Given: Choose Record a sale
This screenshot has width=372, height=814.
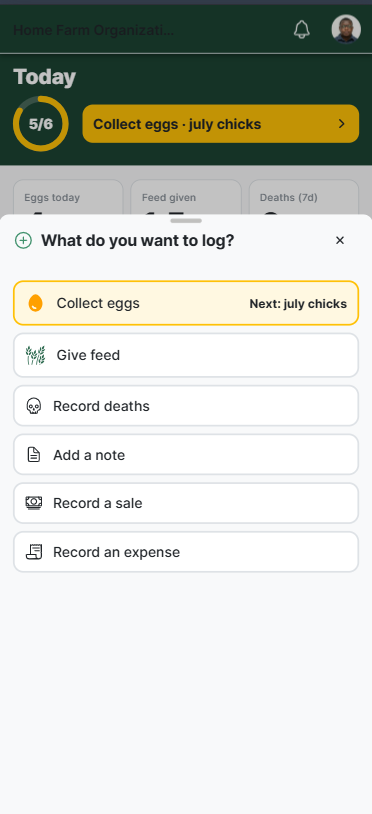Looking at the screenshot, I should tap(186, 503).
